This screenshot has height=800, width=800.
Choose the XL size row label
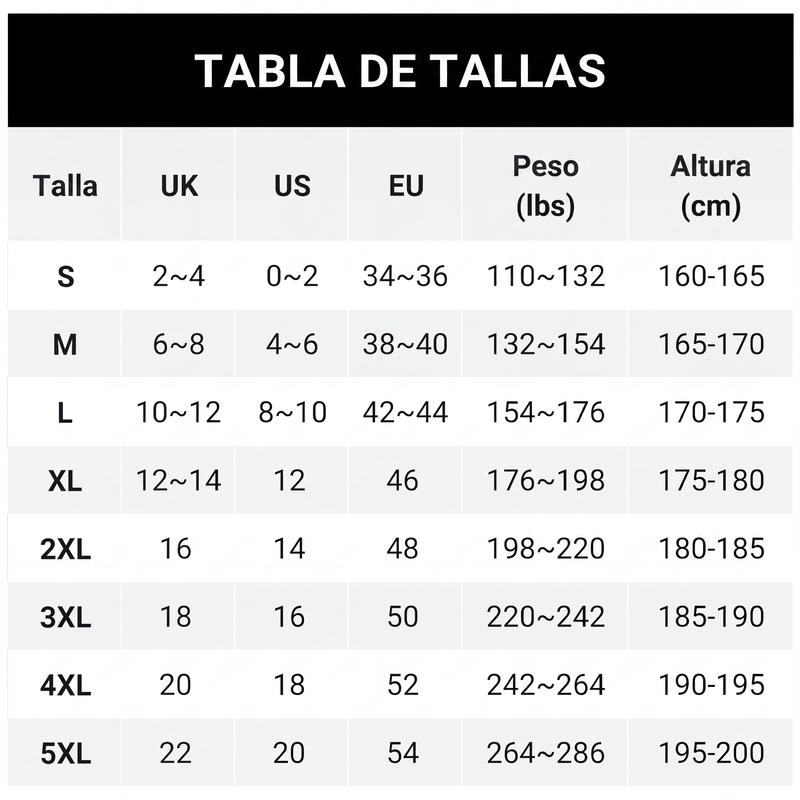click(x=65, y=480)
